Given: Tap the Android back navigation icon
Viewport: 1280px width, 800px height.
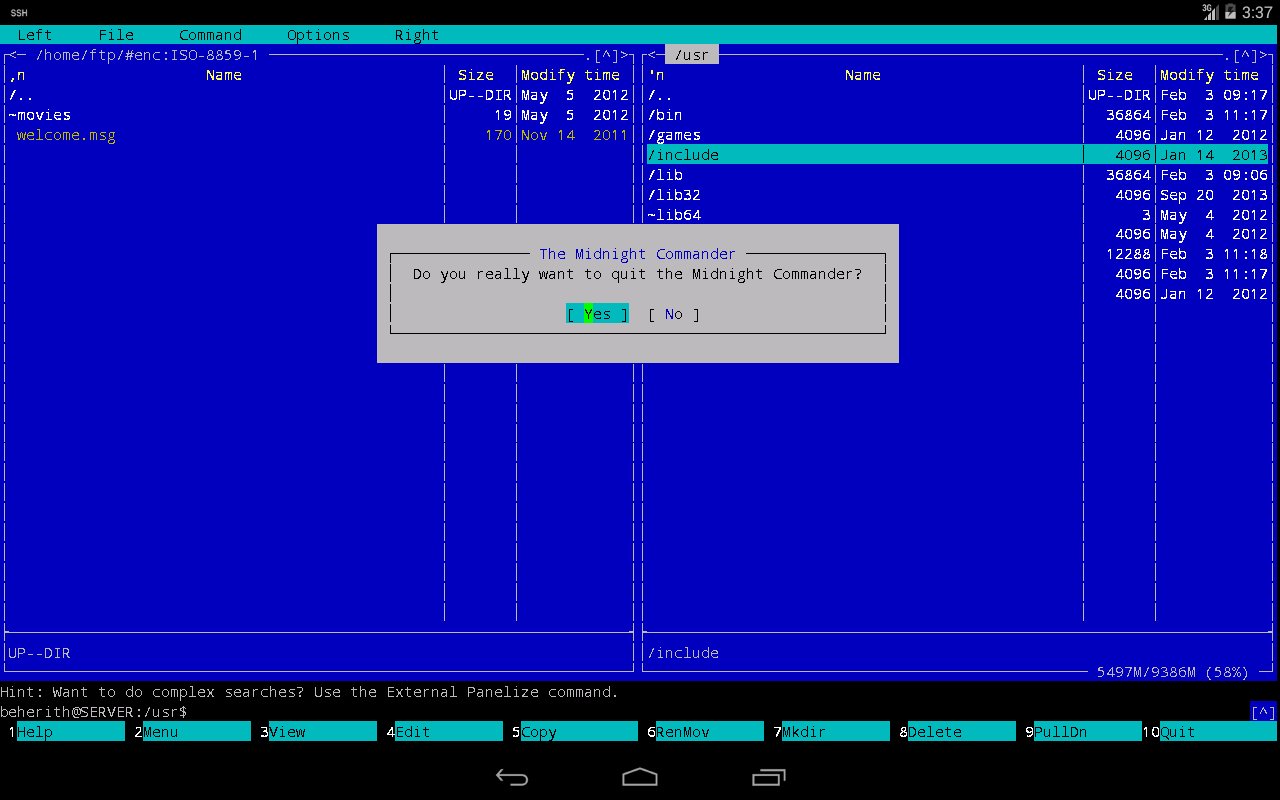Looking at the screenshot, I should point(512,777).
